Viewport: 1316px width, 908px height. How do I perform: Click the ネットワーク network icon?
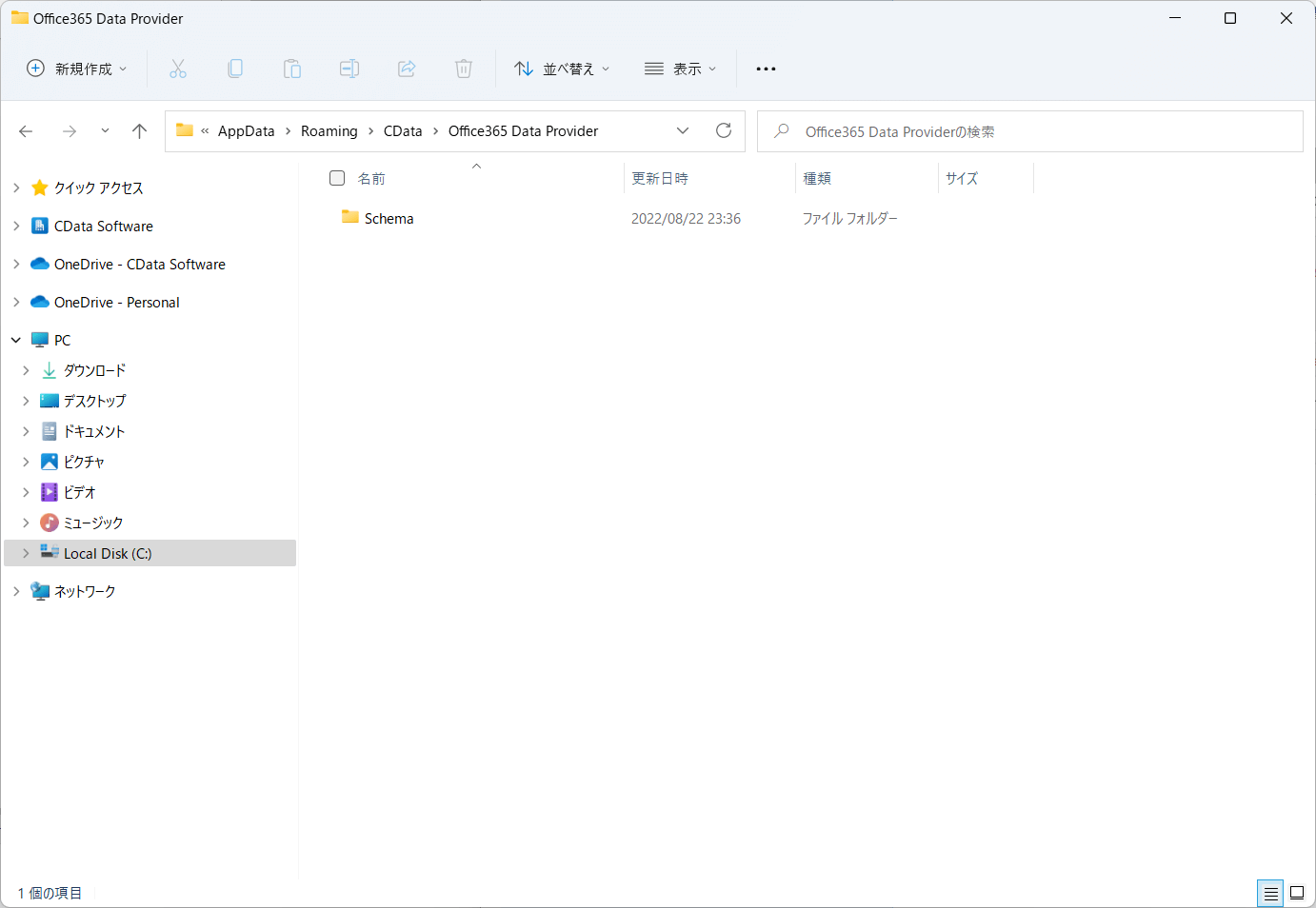point(40,591)
